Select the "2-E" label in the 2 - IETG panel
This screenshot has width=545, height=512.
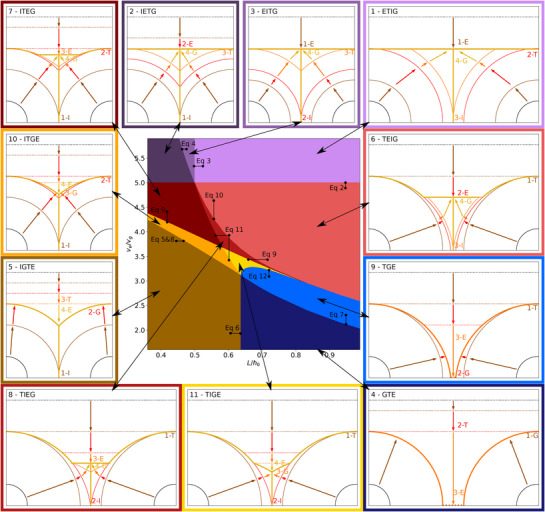click(x=188, y=44)
